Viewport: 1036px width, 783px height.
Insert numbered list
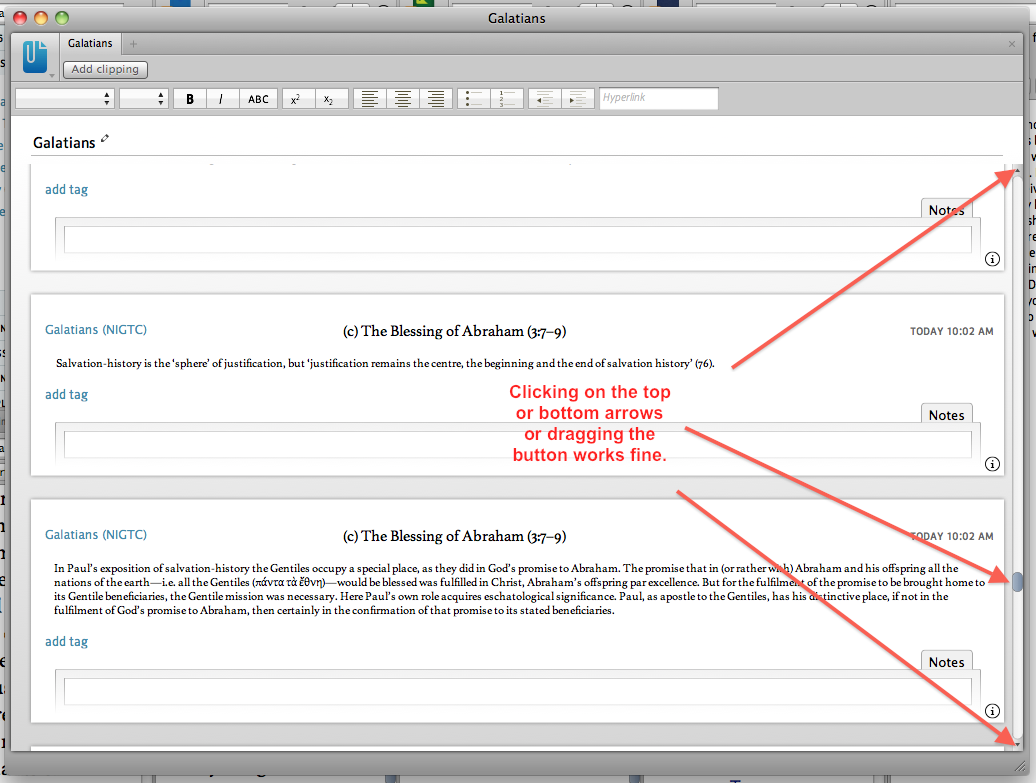[x=507, y=99]
